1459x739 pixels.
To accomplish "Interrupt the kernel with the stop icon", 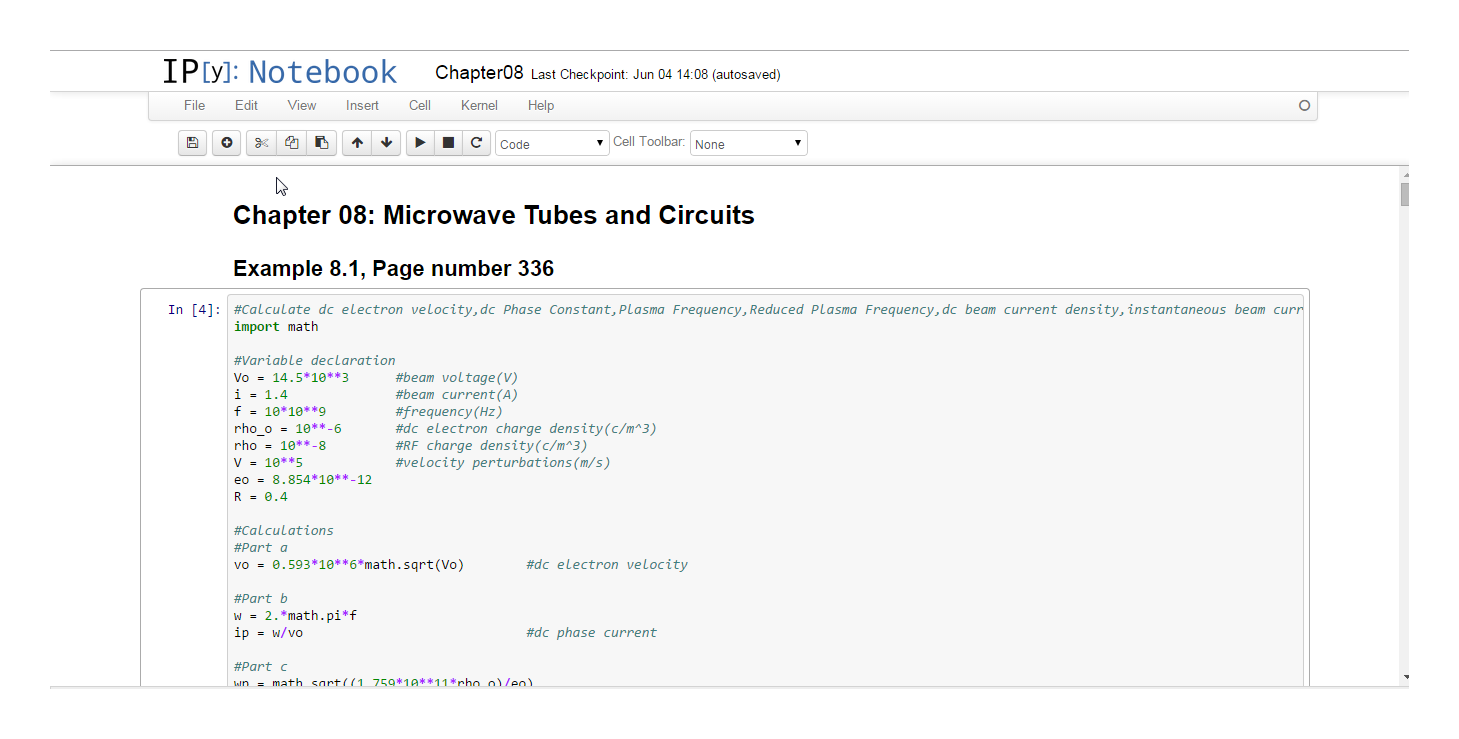I will click(448, 143).
